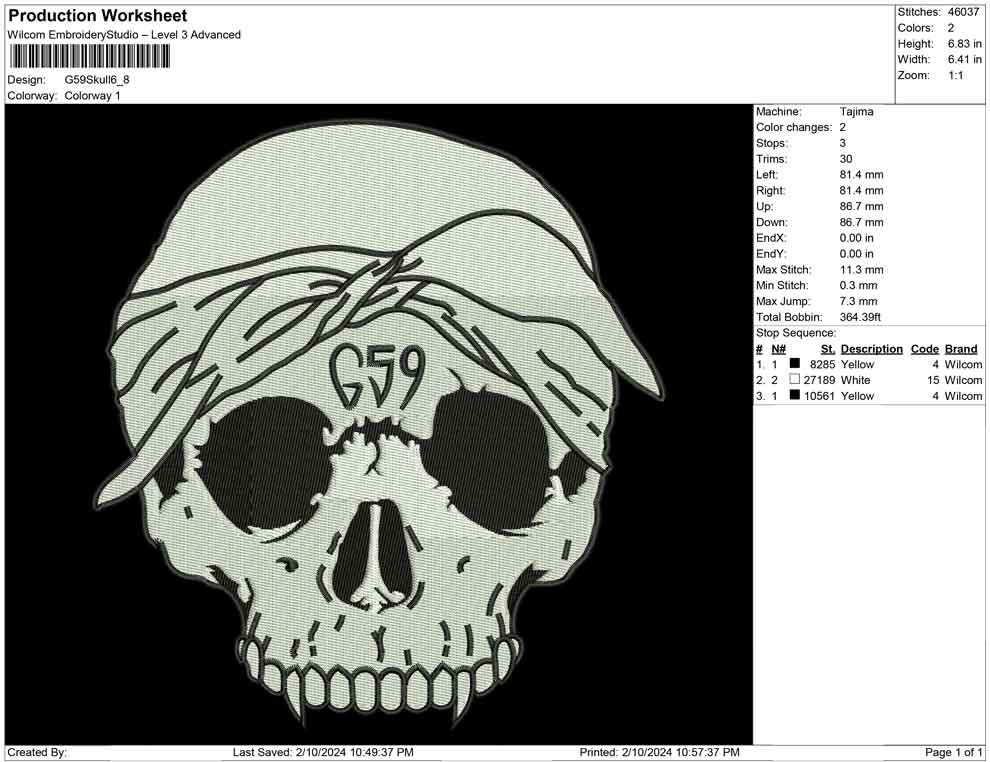The image size is (990, 762).
Task: Select the black swatch in stop row 1
Action: (x=795, y=364)
